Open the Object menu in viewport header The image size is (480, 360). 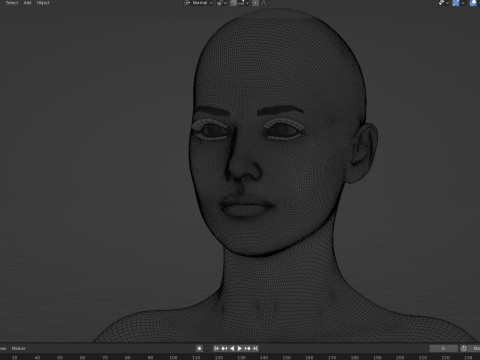pos(43,3)
